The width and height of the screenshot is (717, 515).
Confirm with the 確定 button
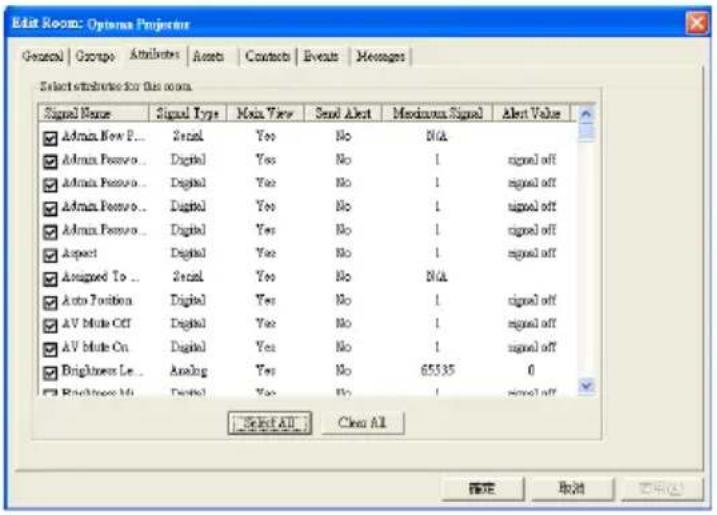click(482, 488)
